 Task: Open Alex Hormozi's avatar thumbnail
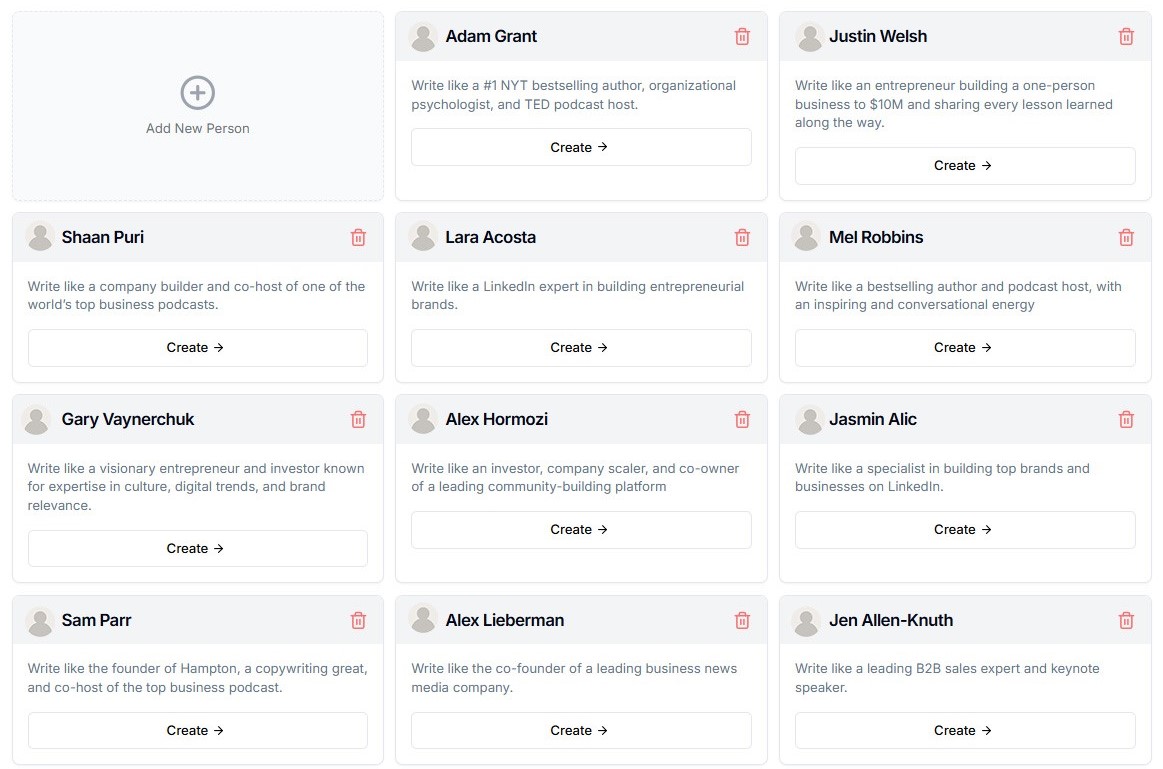click(423, 420)
